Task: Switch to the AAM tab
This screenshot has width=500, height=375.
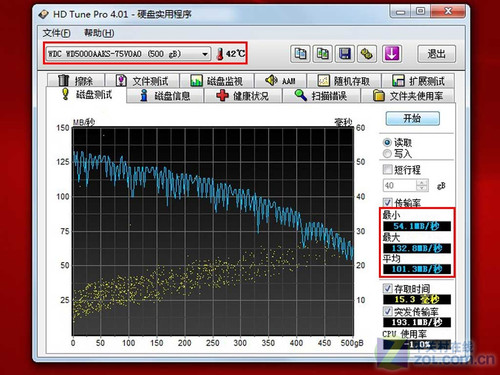Action: [281, 81]
